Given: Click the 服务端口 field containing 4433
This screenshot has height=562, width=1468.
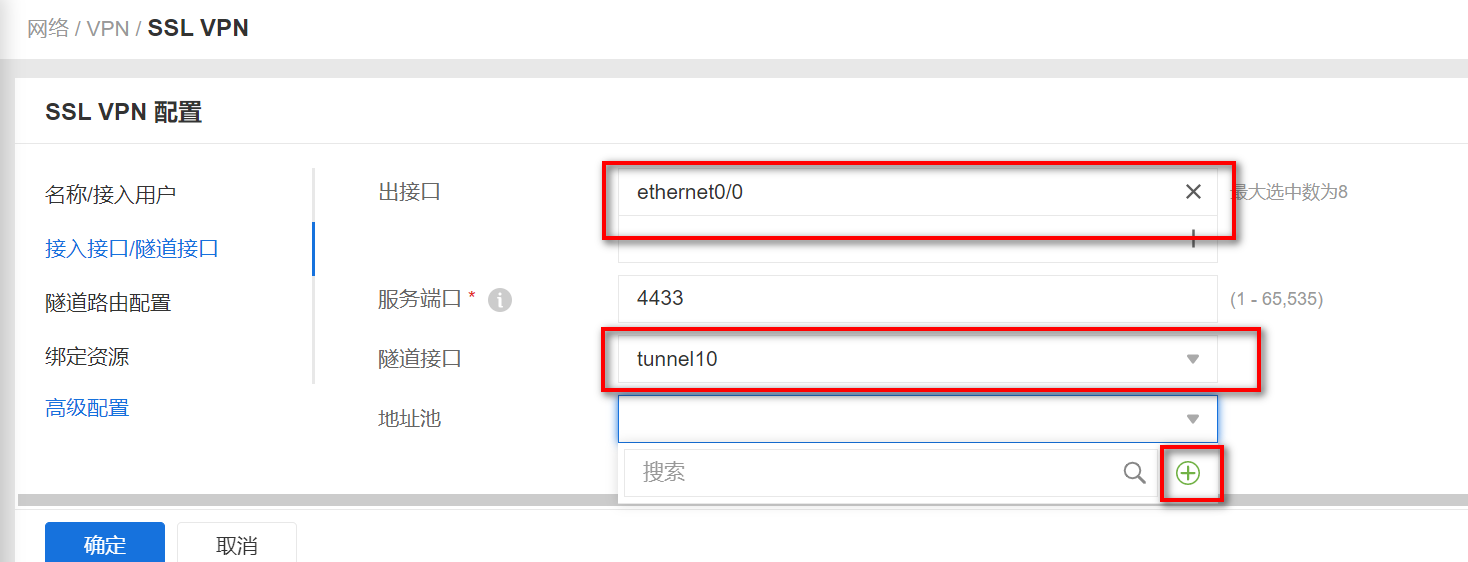Looking at the screenshot, I should click(916, 299).
